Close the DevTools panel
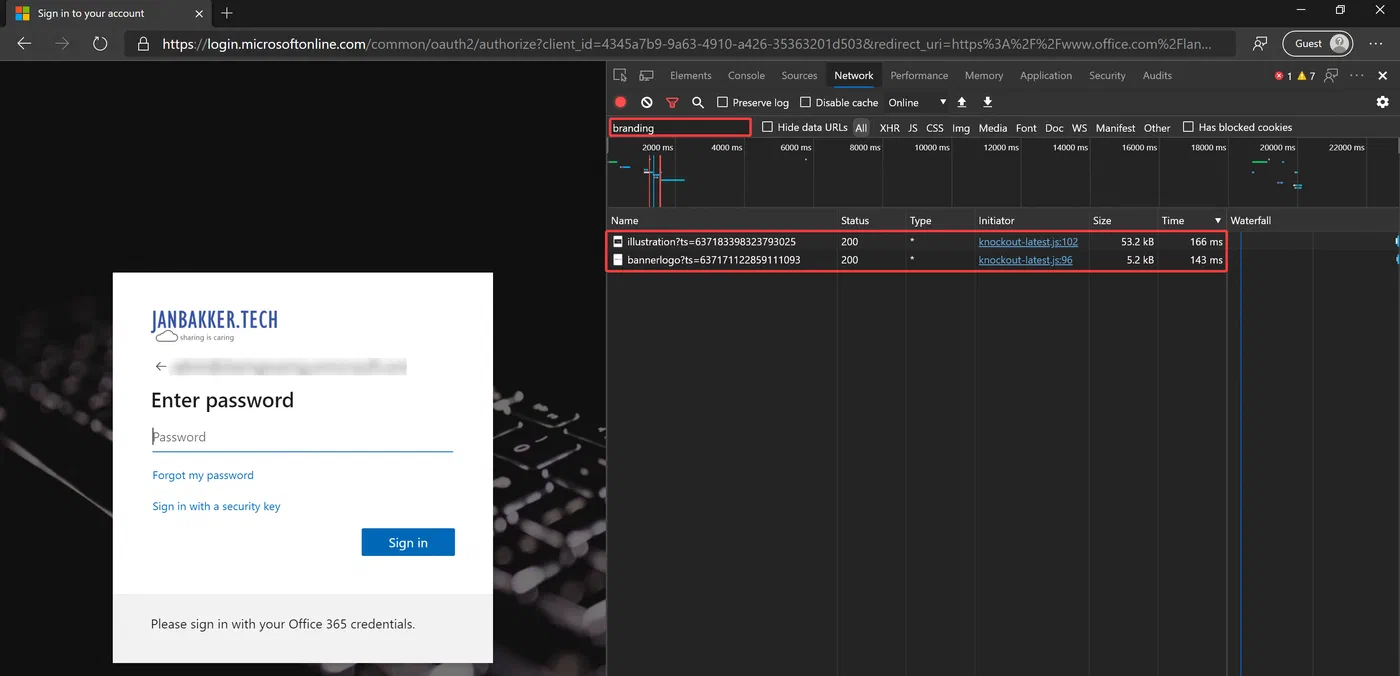Screen dimensions: 1400x676 (1383, 76)
